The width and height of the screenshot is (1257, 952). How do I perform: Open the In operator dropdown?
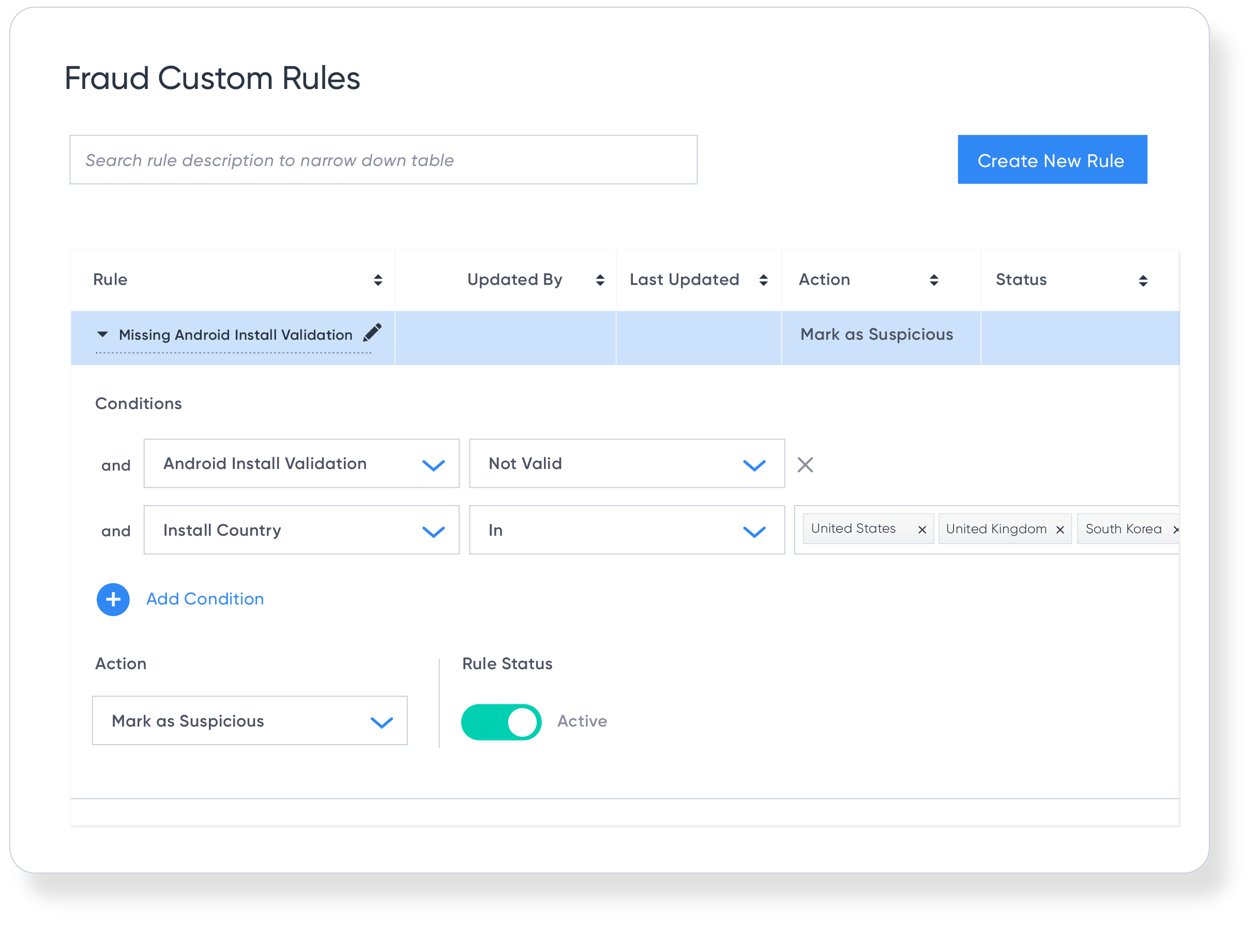(627, 530)
